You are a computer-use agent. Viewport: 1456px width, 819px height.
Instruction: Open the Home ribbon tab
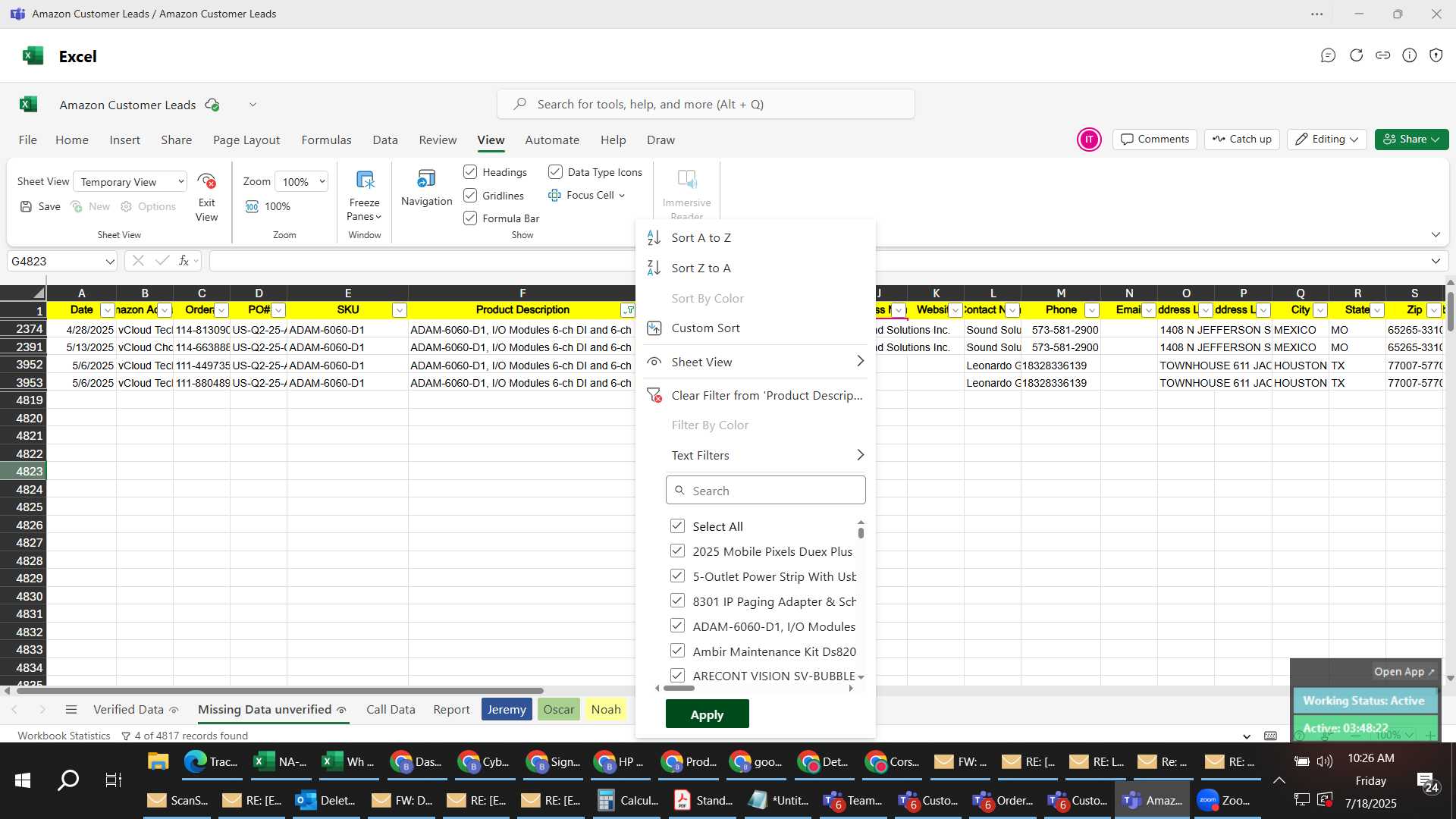click(x=72, y=140)
